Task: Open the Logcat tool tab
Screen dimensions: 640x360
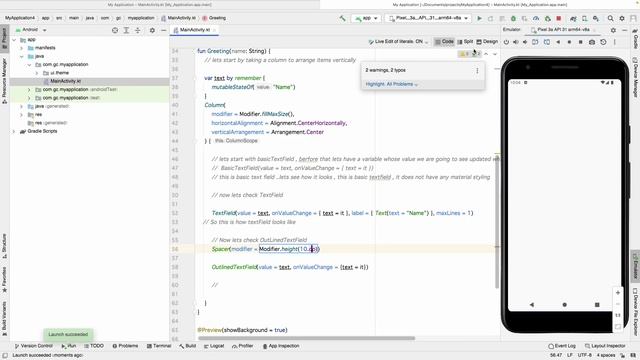Action: coord(214,346)
